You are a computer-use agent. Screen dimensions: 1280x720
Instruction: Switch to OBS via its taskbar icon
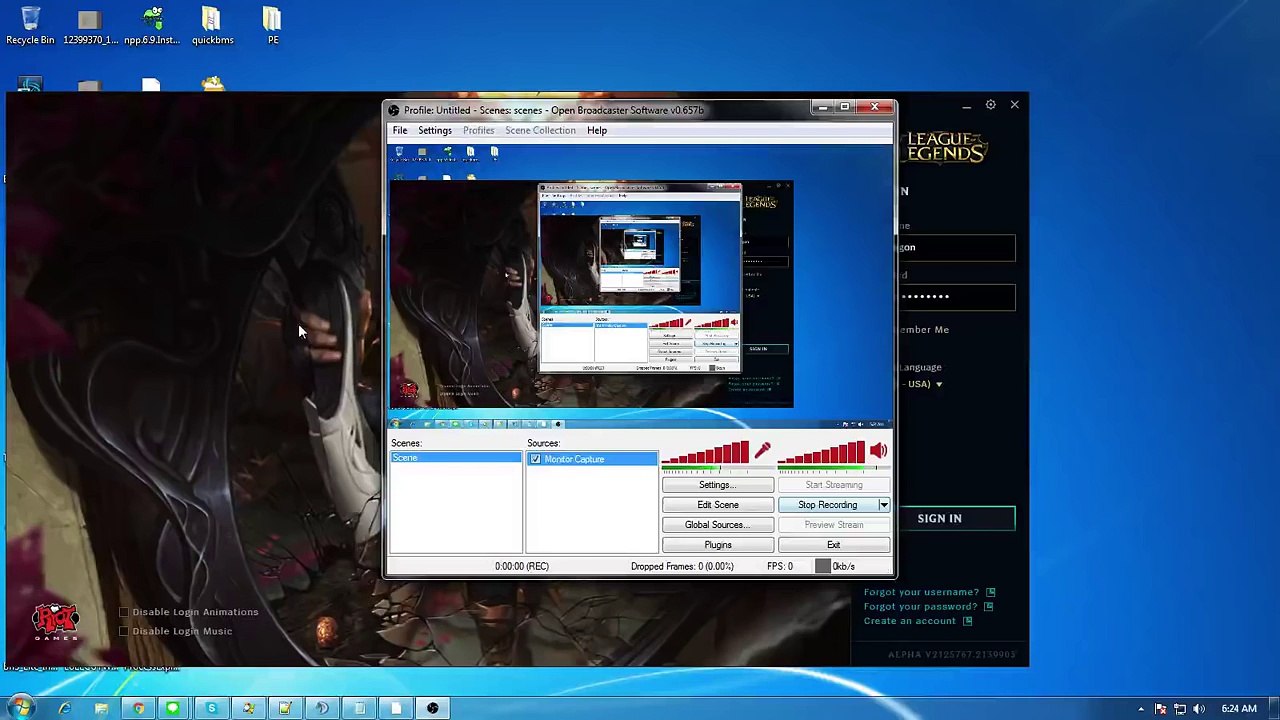pos(432,709)
